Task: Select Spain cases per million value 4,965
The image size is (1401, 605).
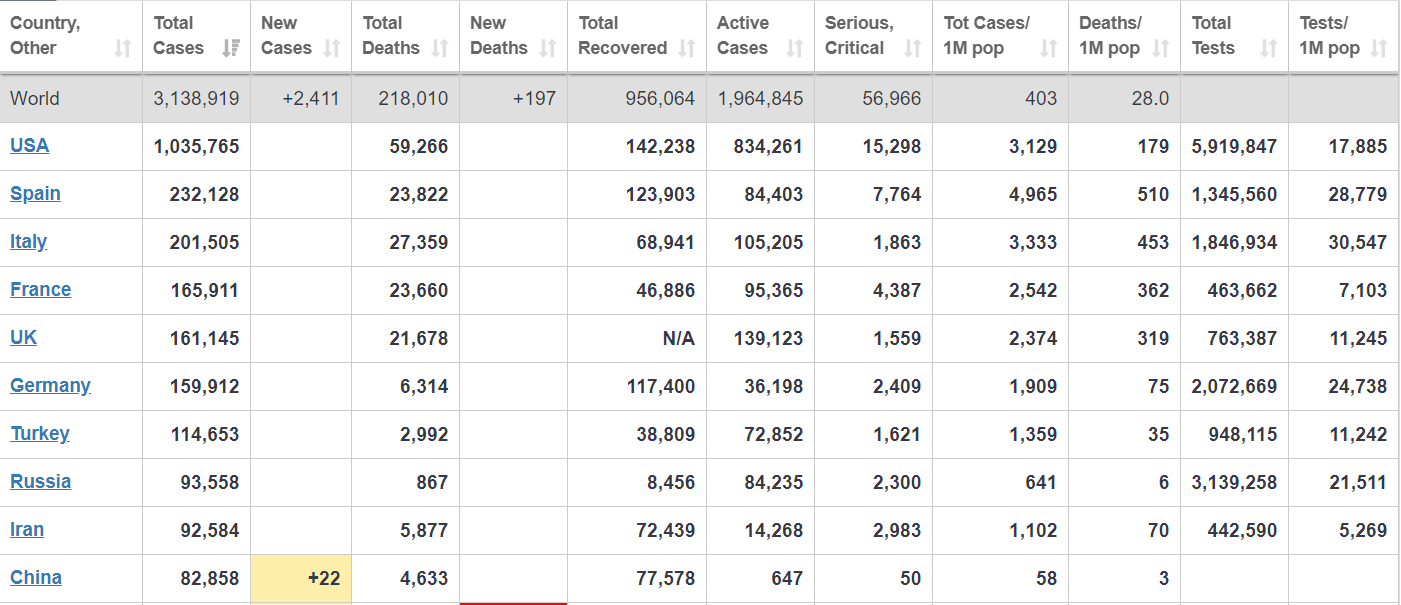Action: pyautogui.click(x=1033, y=194)
